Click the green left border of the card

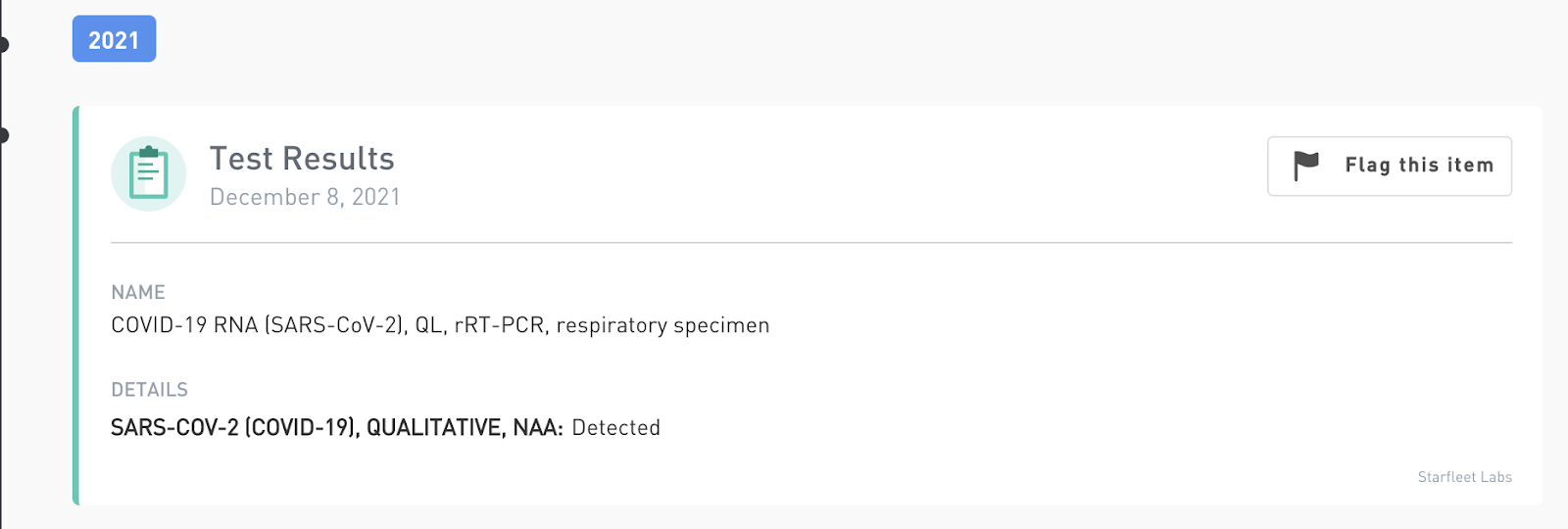coord(75,306)
